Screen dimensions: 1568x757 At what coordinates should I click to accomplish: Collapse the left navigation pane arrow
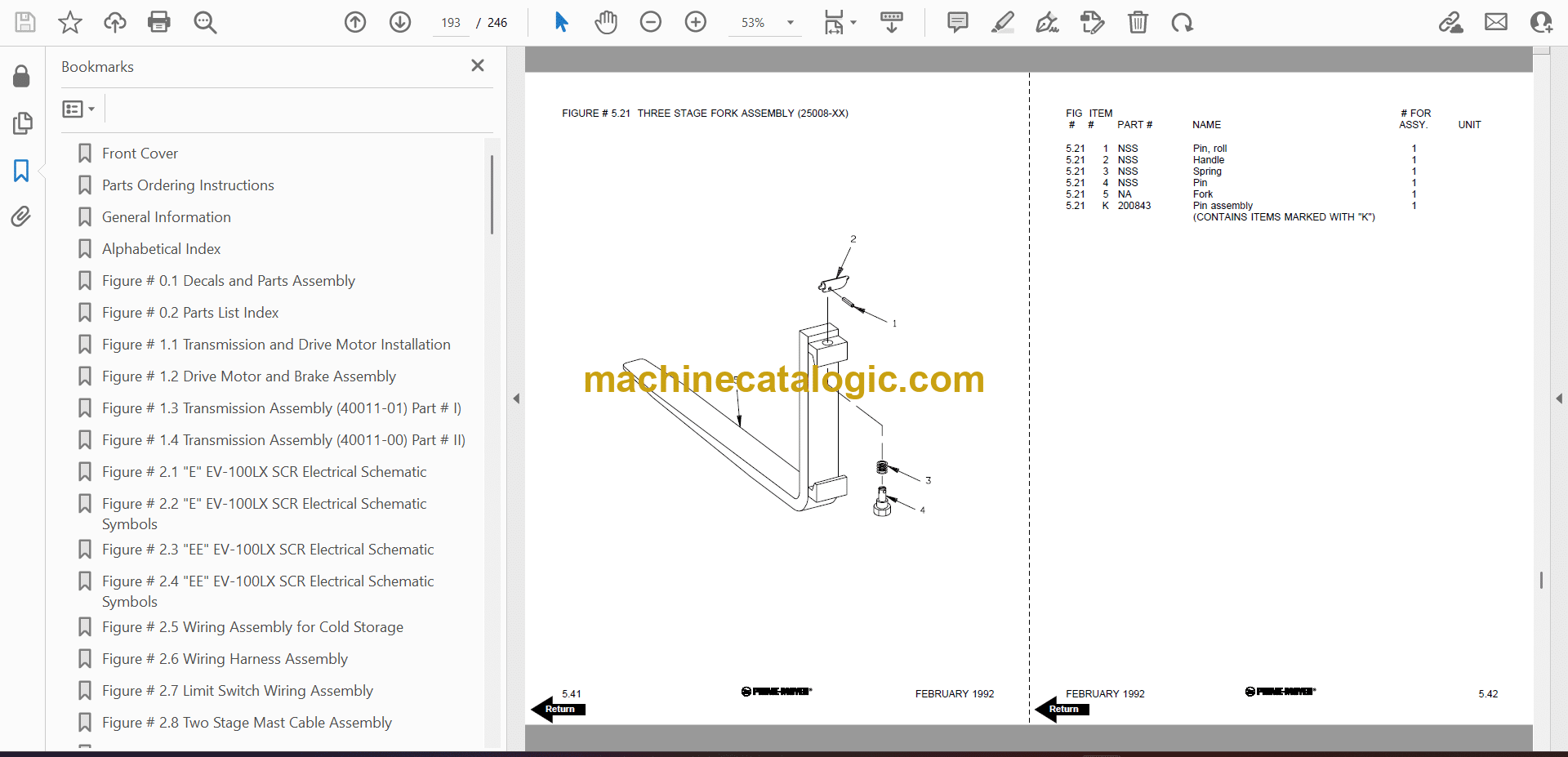[516, 399]
